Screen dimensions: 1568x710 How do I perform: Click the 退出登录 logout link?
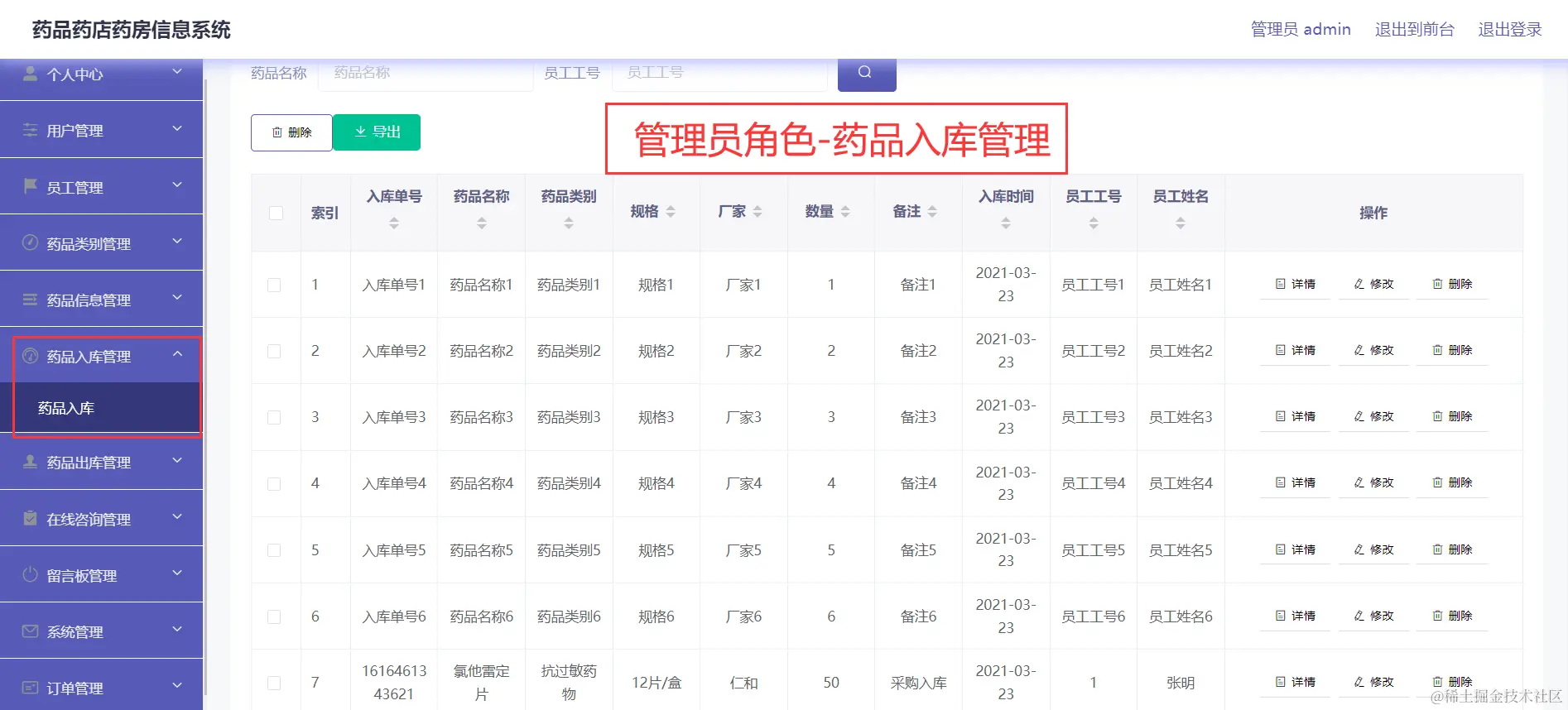tap(1510, 29)
